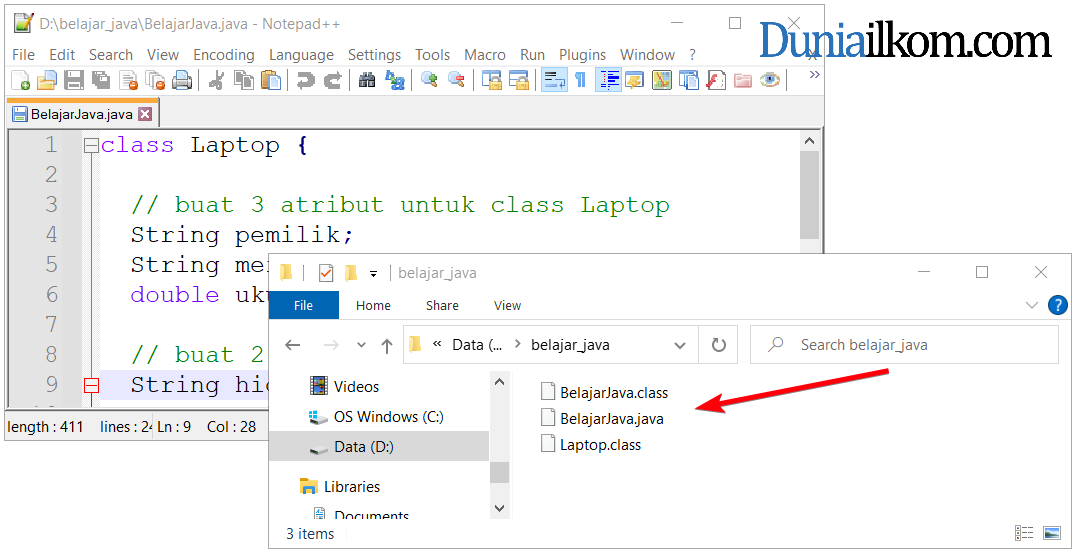Open the Encoding menu

224,55
